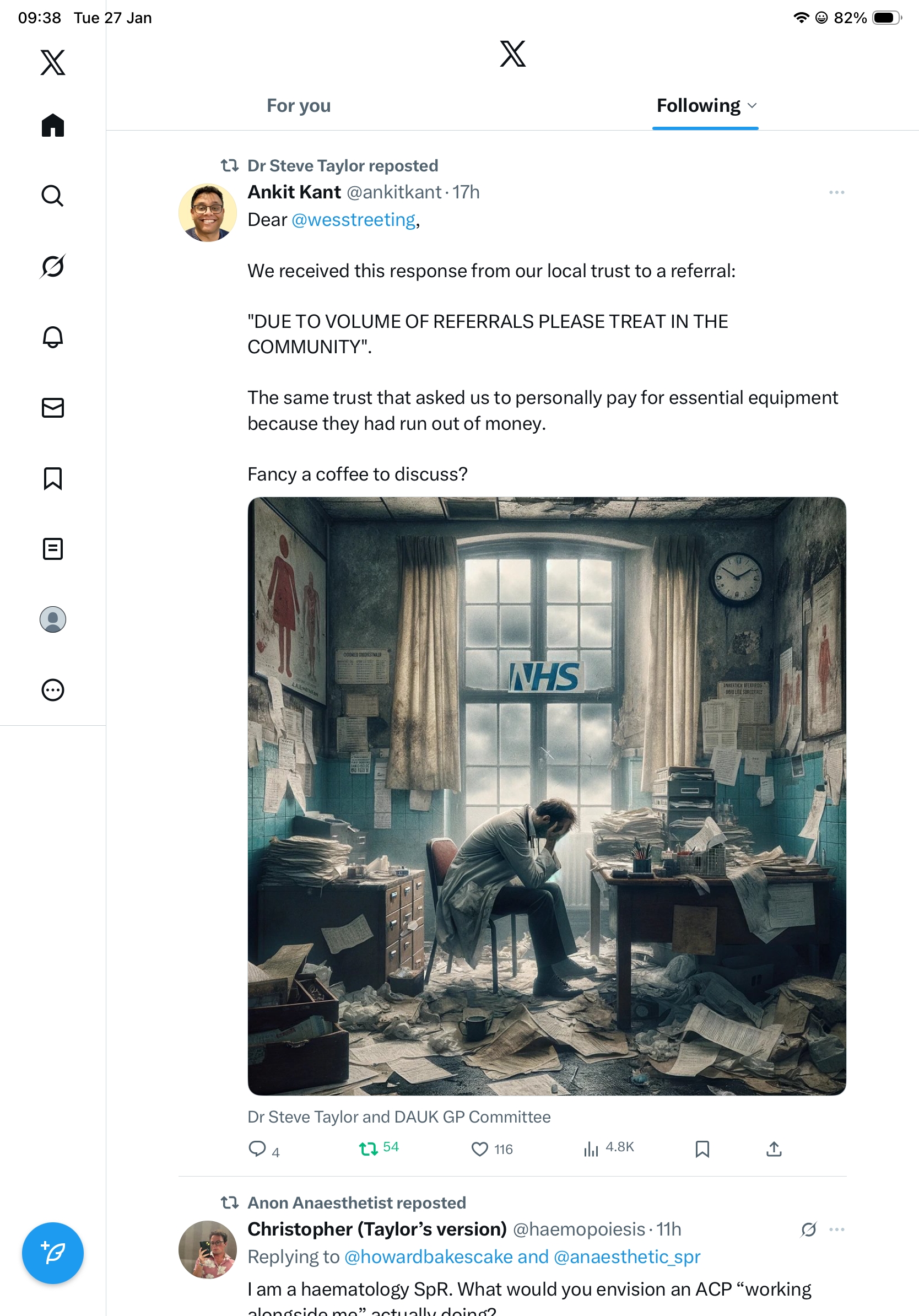
Task: Share Ankit Kant's post
Action: pos(774,1148)
